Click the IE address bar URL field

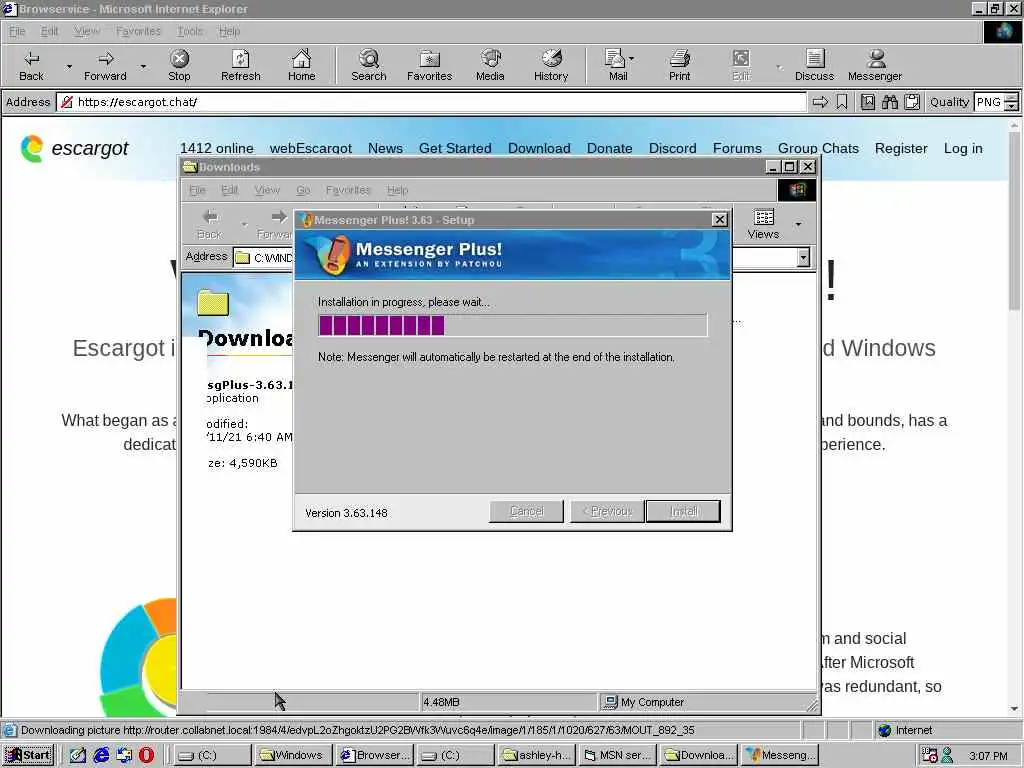[x=431, y=102]
